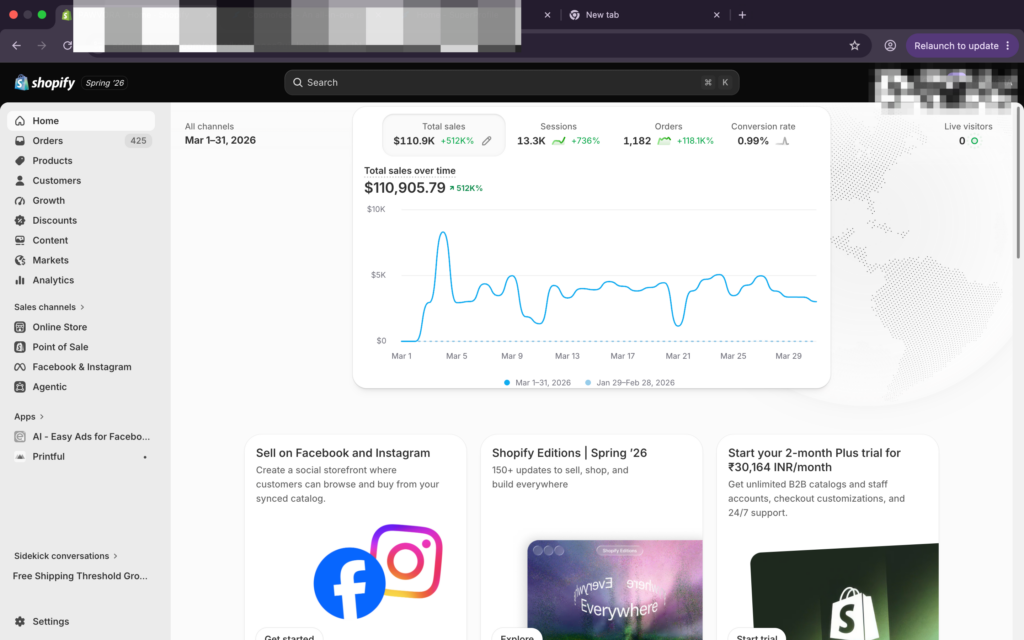Click the Analytics bar chart icon
The width and height of the screenshot is (1024, 640).
(20, 280)
